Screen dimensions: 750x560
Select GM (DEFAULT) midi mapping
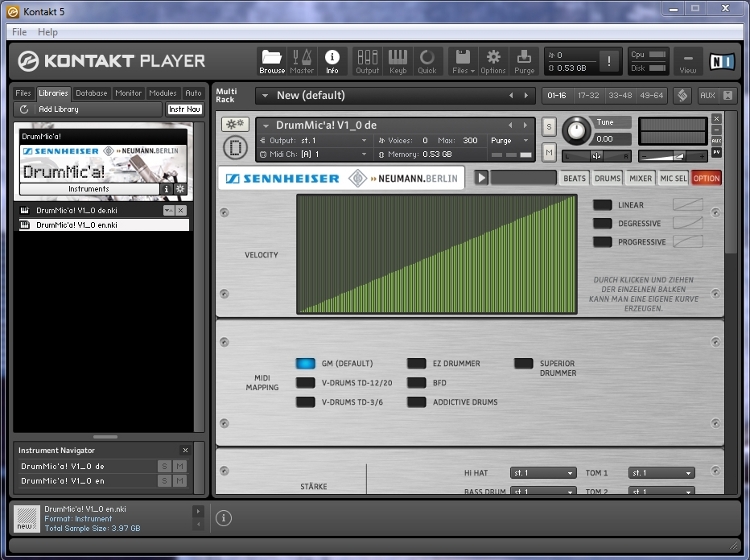[x=306, y=363]
